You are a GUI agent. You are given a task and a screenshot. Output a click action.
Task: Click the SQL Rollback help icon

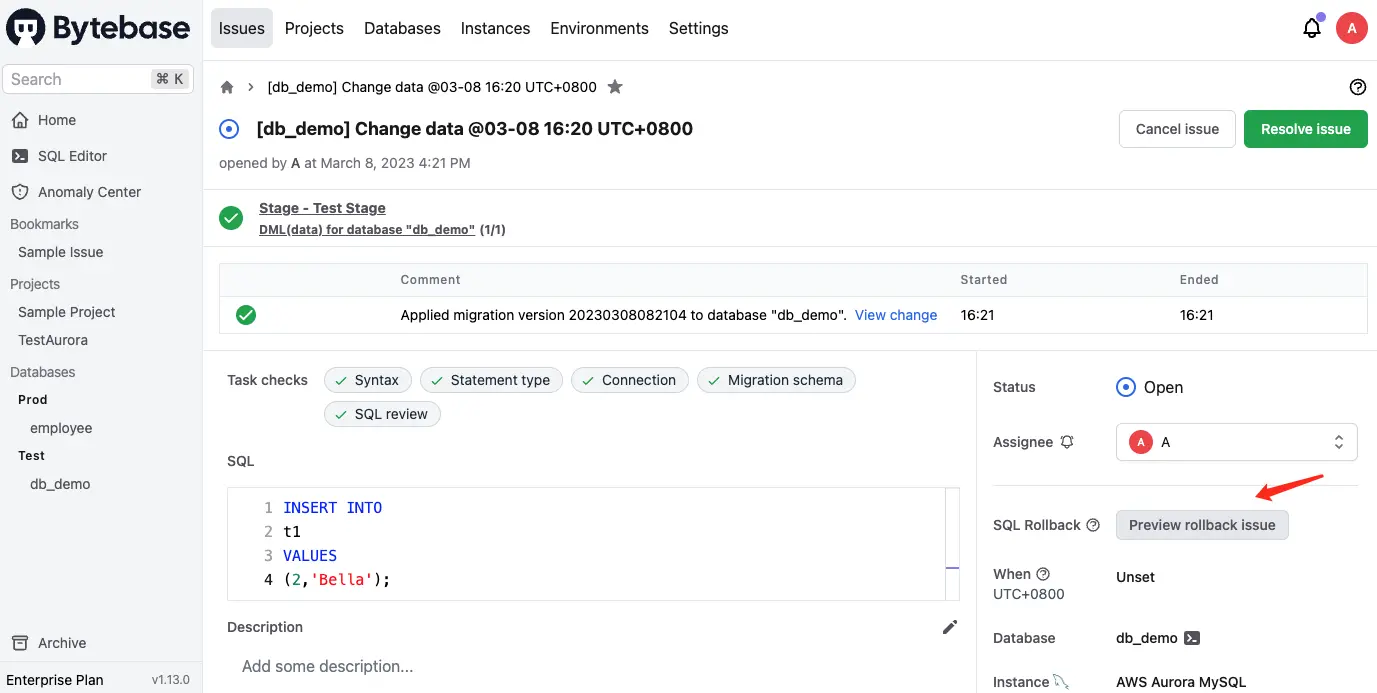[1093, 525]
